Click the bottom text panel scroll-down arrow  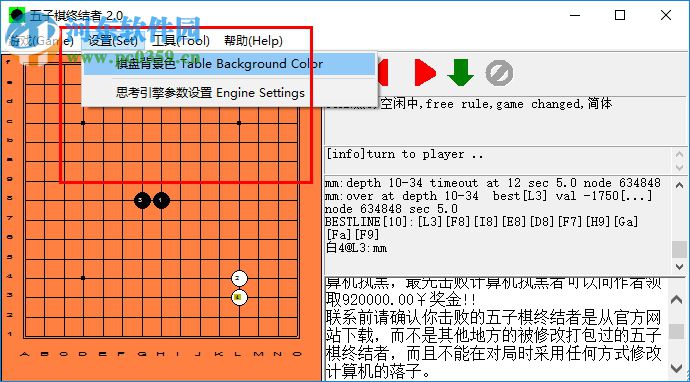(x=676, y=367)
